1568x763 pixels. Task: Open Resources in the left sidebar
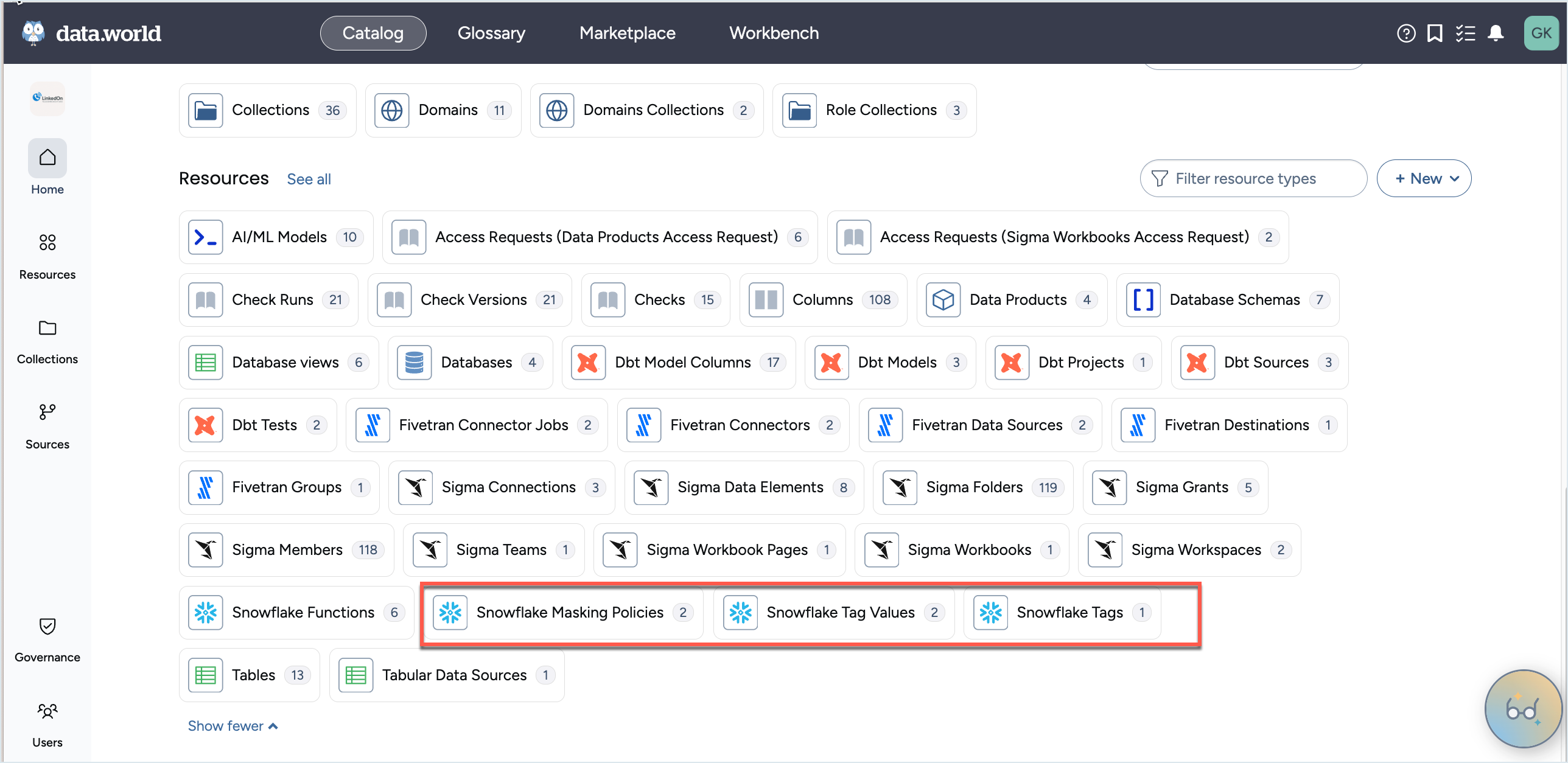pyautogui.click(x=47, y=256)
